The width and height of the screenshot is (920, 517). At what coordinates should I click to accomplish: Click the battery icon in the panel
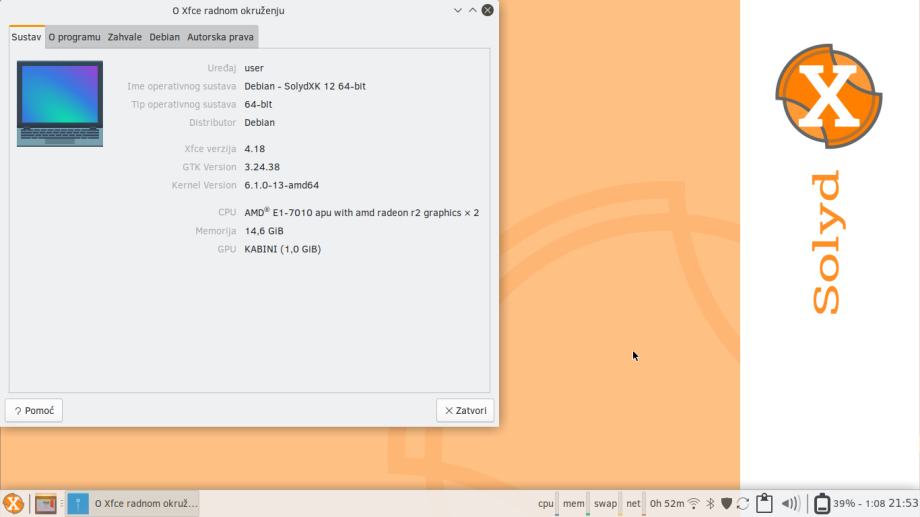[x=822, y=504]
